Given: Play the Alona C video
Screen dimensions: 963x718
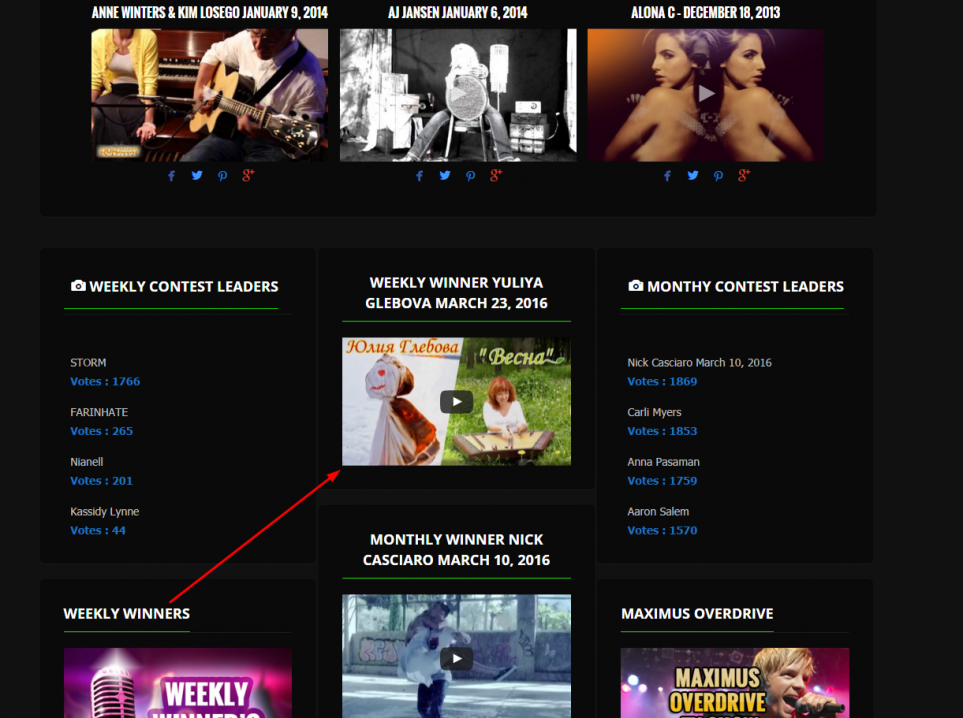Looking at the screenshot, I should point(706,94).
